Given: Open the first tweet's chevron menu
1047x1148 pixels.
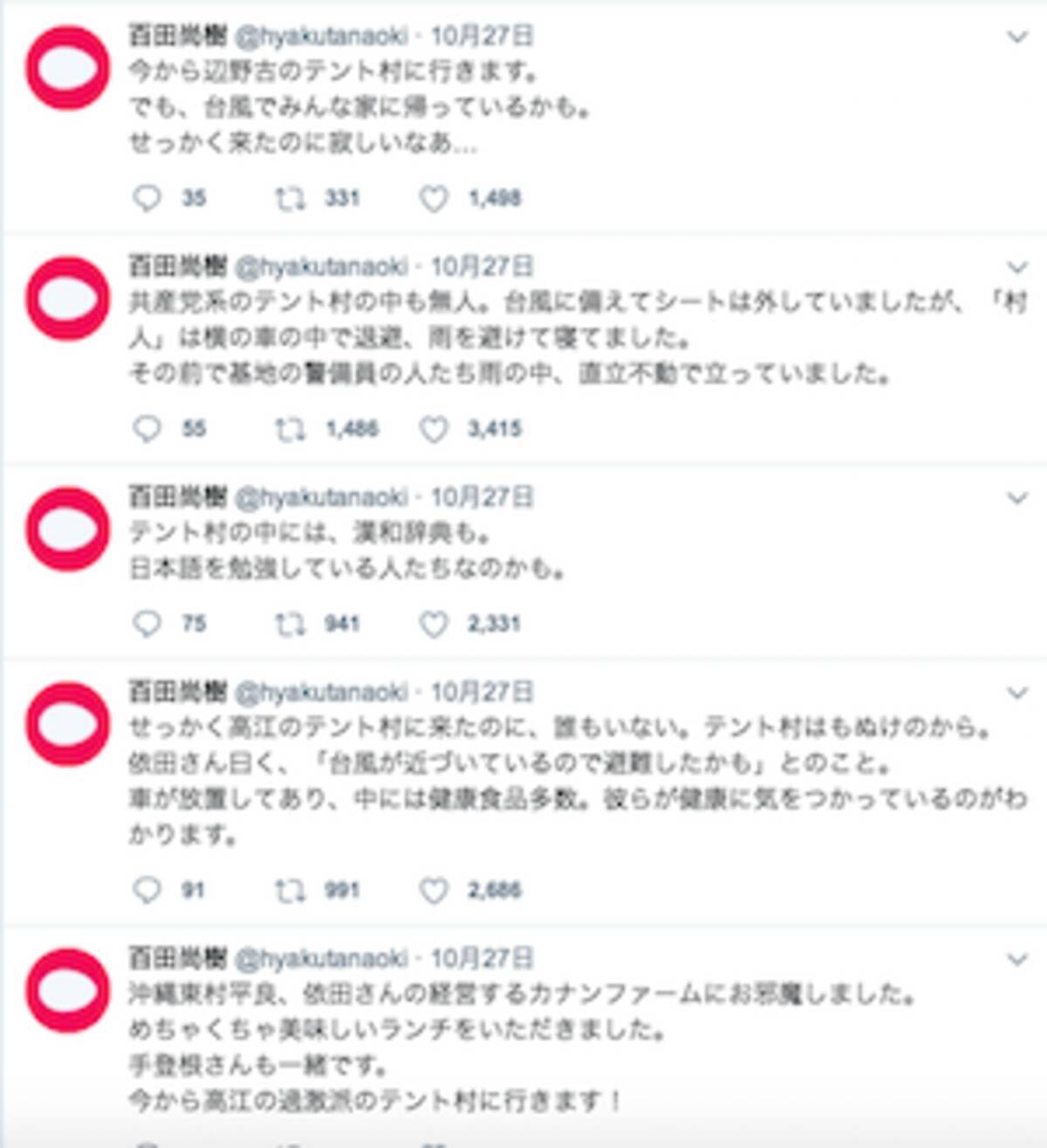Looking at the screenshot, I should [1016, 37].
